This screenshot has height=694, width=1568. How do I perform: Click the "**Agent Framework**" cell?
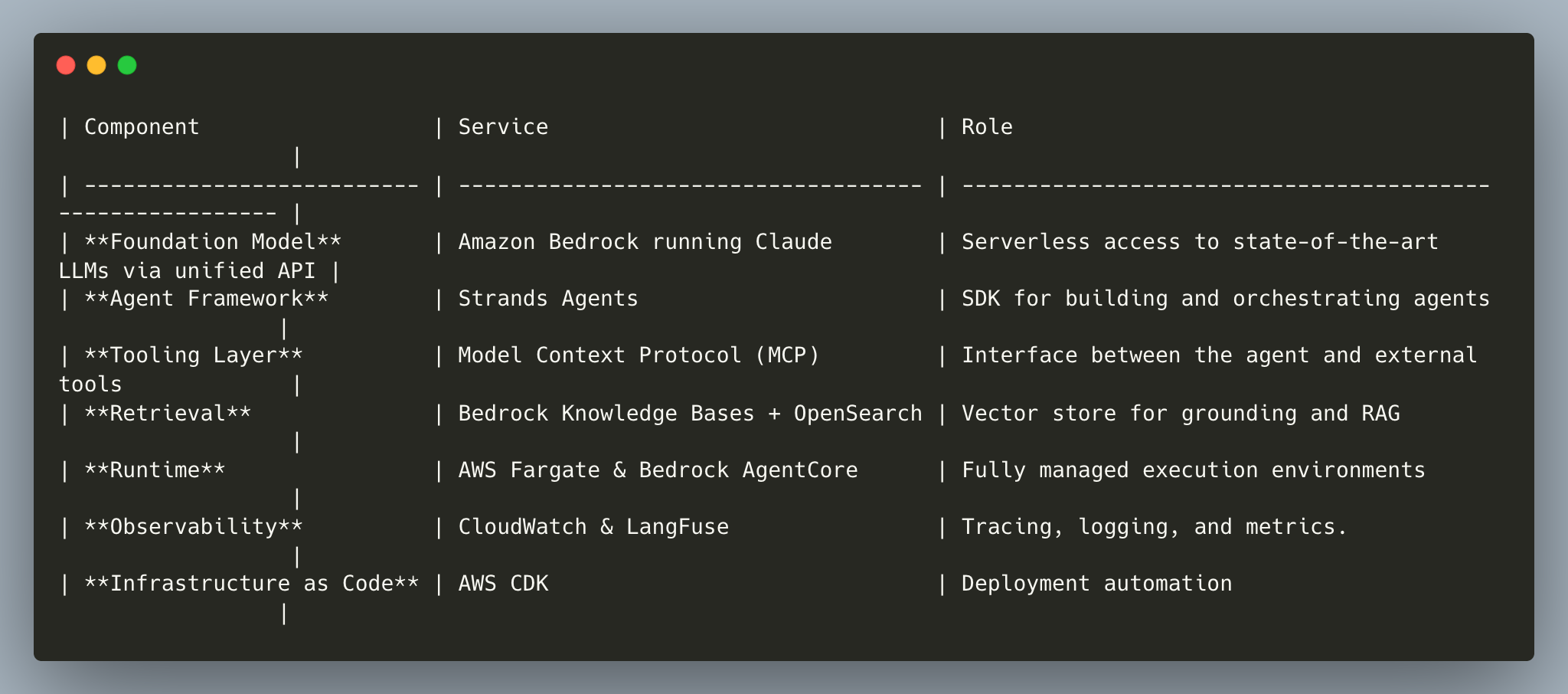[x=206, y=299]
